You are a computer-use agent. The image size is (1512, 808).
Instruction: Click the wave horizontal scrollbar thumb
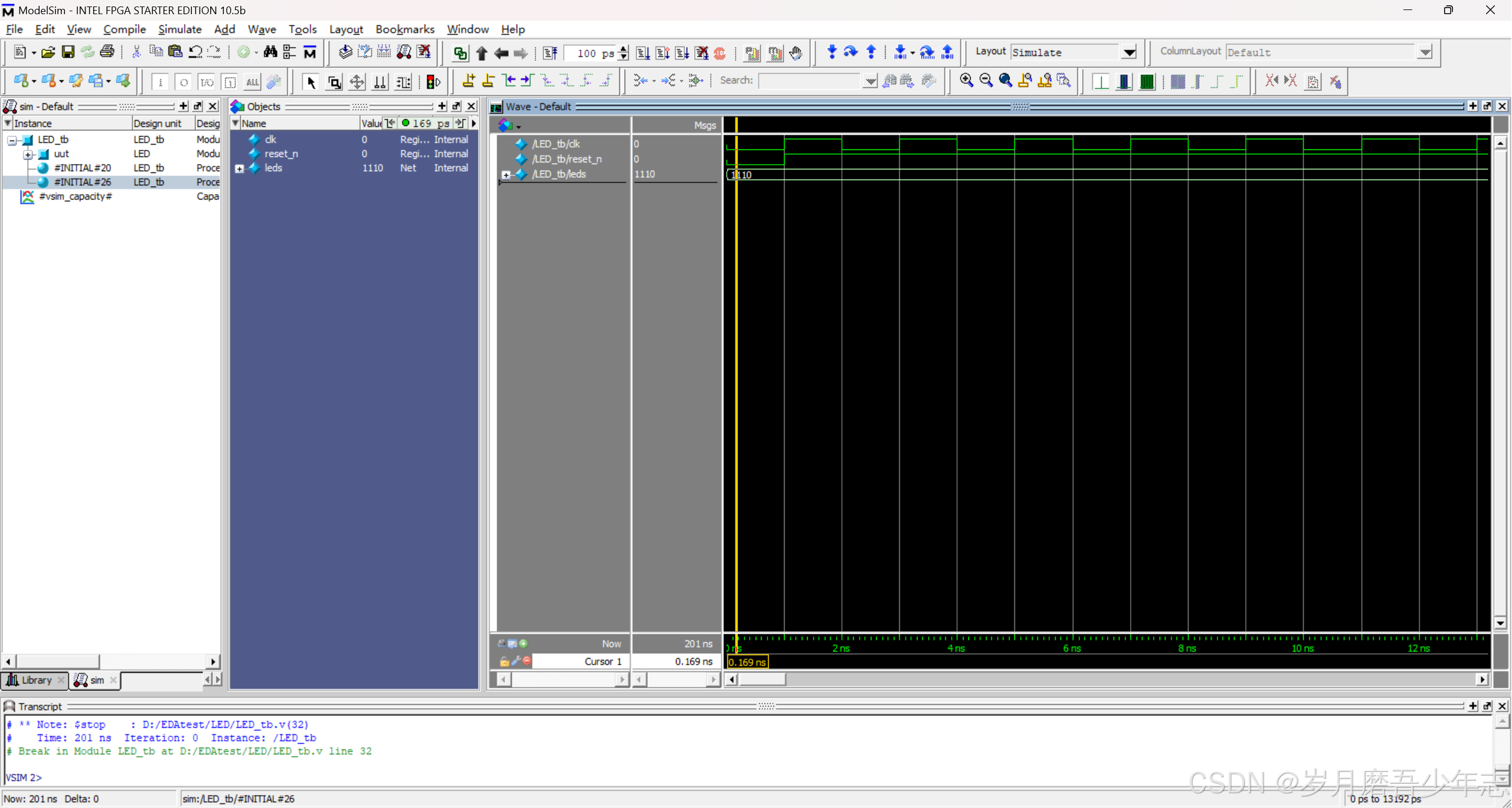(762, 680)
